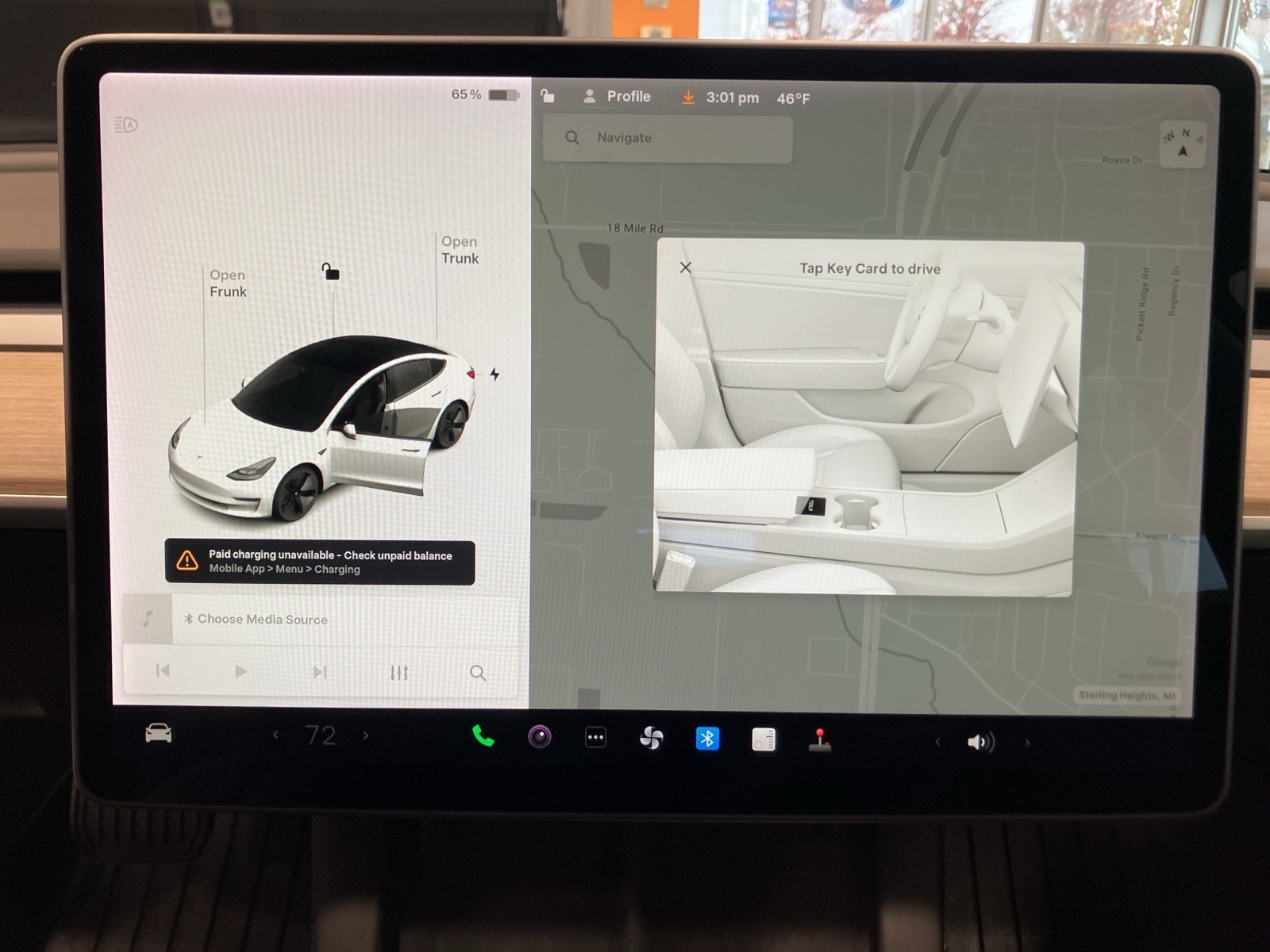The image size is (1270, 952).
Task: Mute the volume speaker icon
Action: point(979,743)
